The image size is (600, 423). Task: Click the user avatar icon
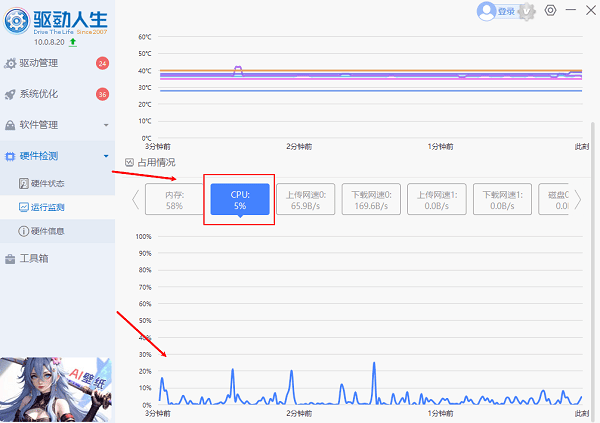click(487, 11)
